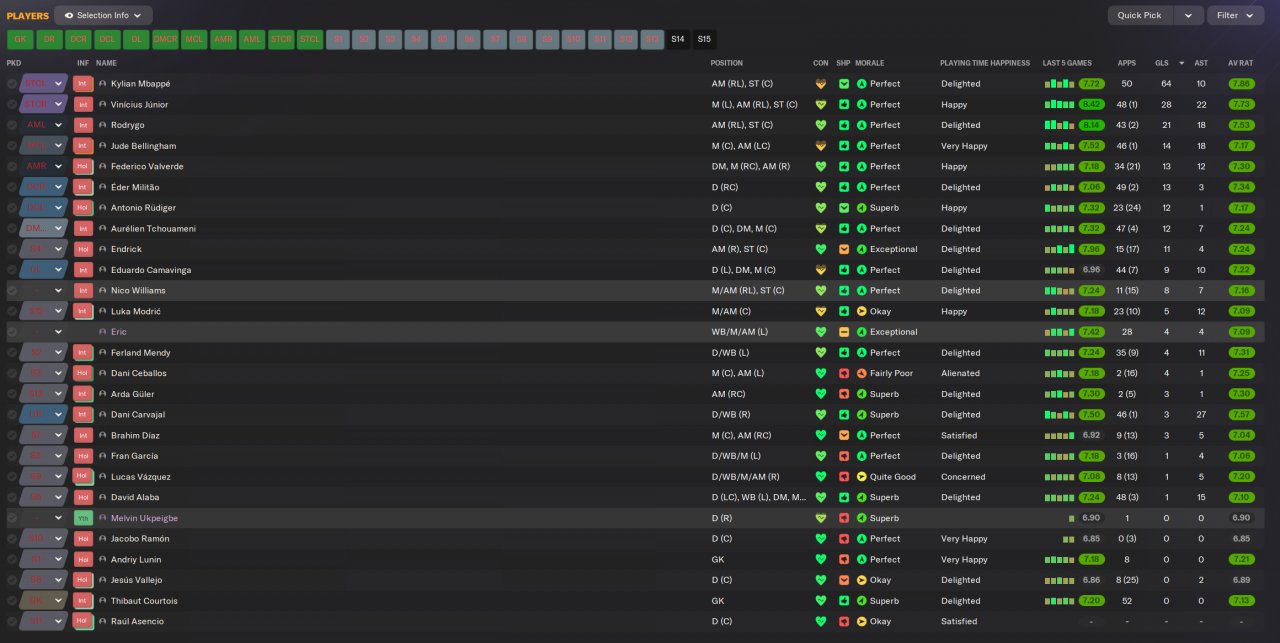The height and width of the screenshot is (643, 1280).
Task: Click Aurélien Tchouameni's condition heart icon
Action: click(821, 228)
